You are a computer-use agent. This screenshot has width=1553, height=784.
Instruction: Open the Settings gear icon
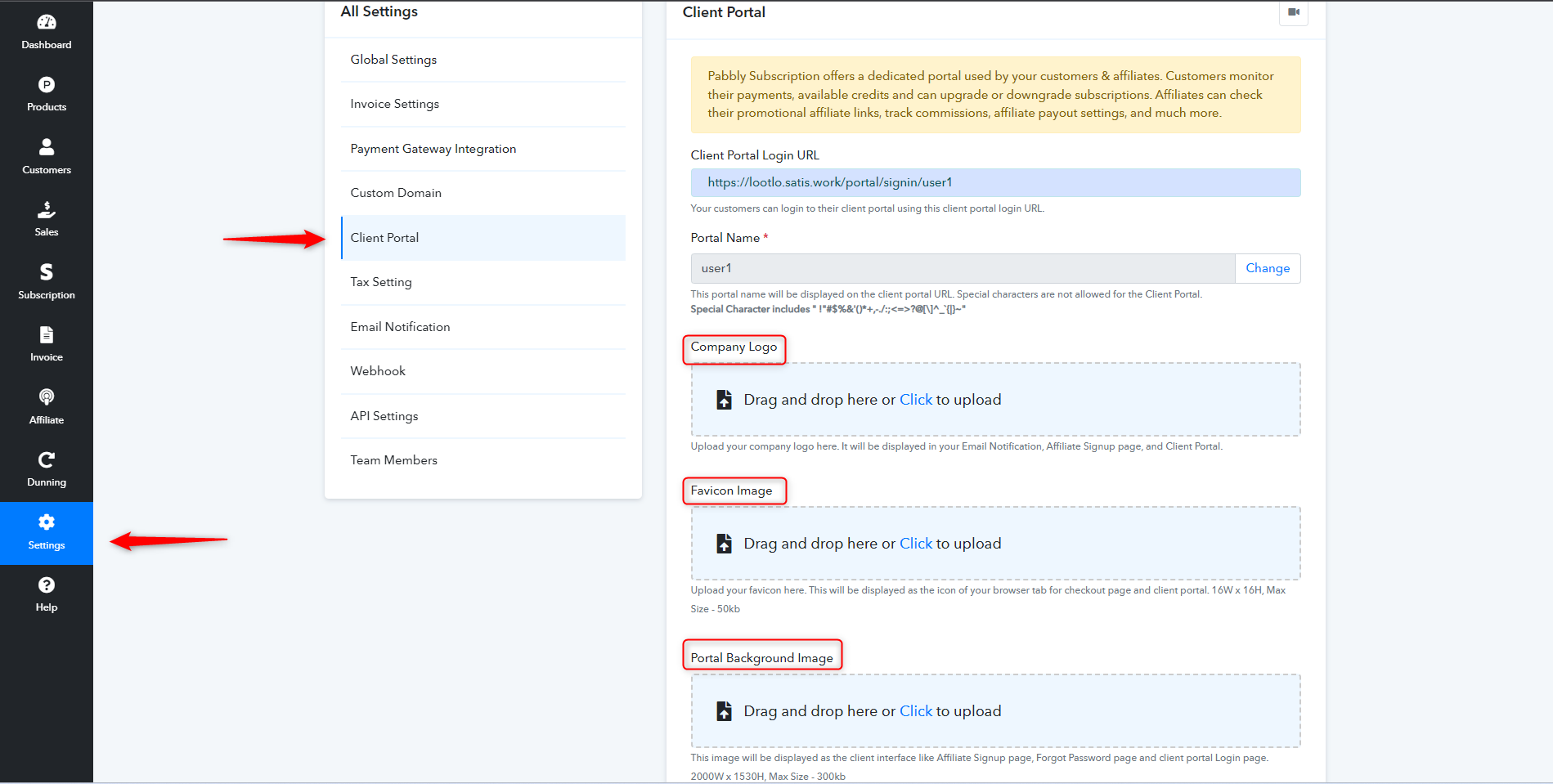pyautogui.click(x=47, y=522)
